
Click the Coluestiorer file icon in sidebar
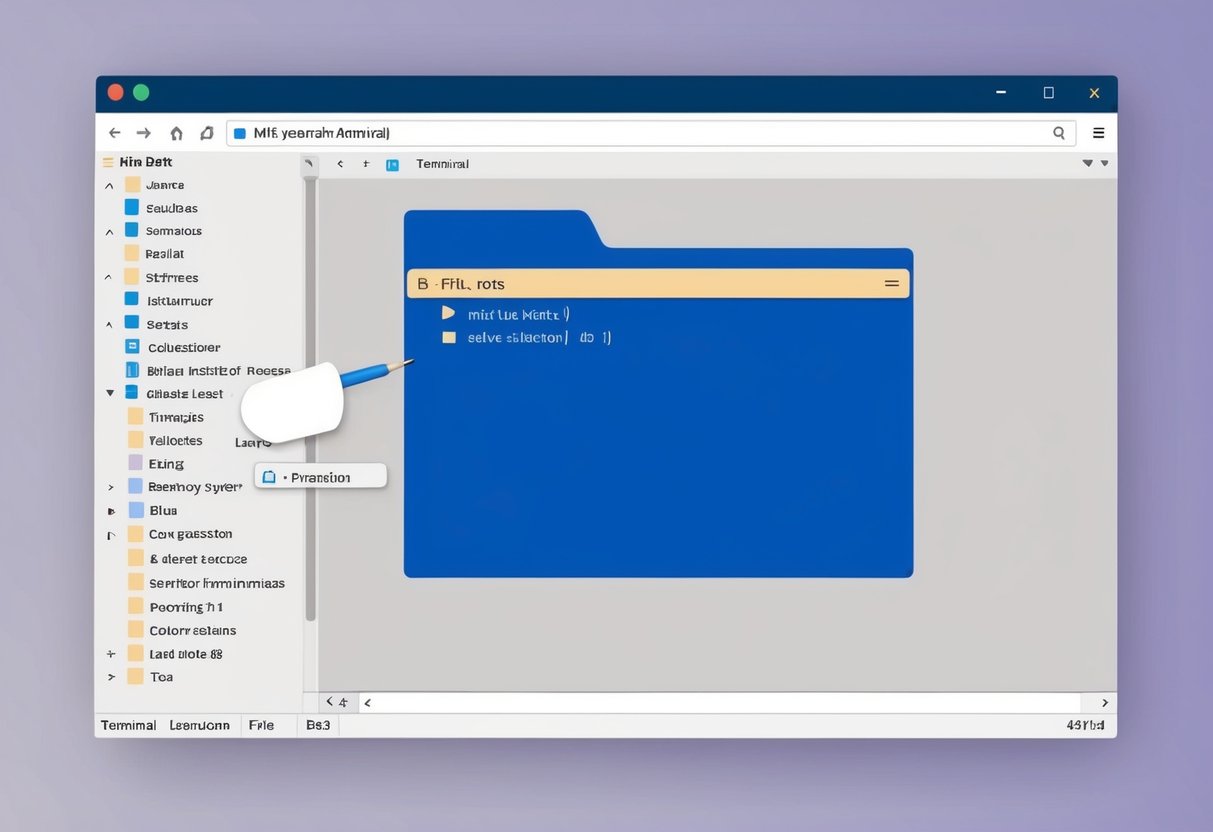tap(132, 347)
